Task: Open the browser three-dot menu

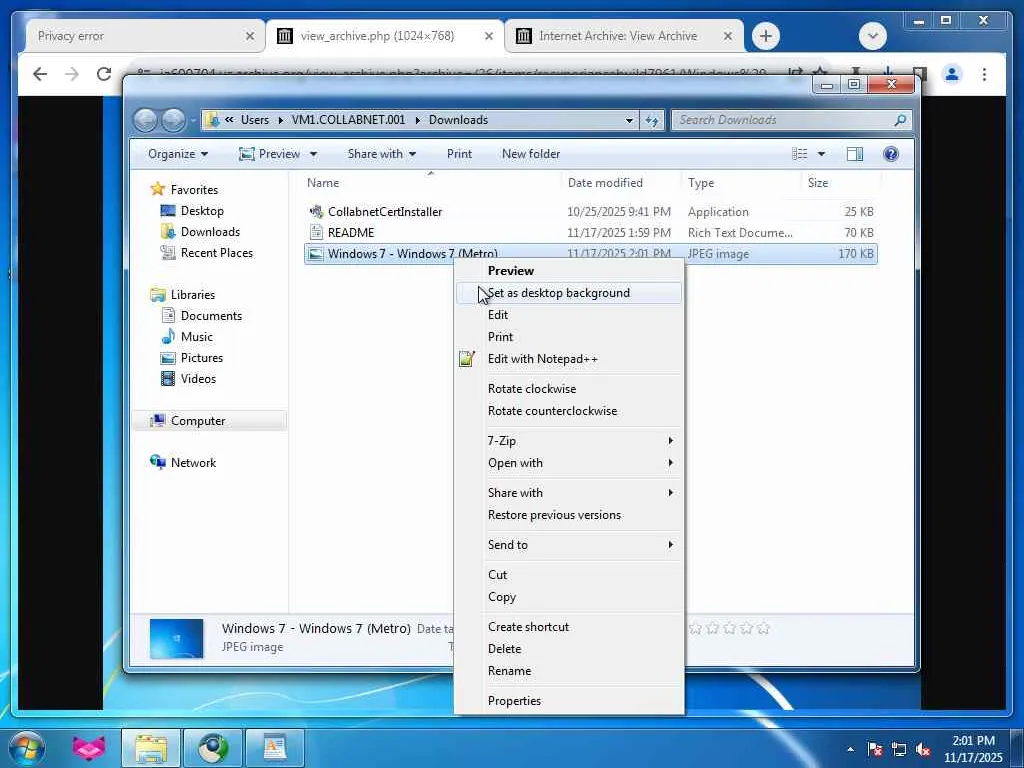Action: point(984,74)
